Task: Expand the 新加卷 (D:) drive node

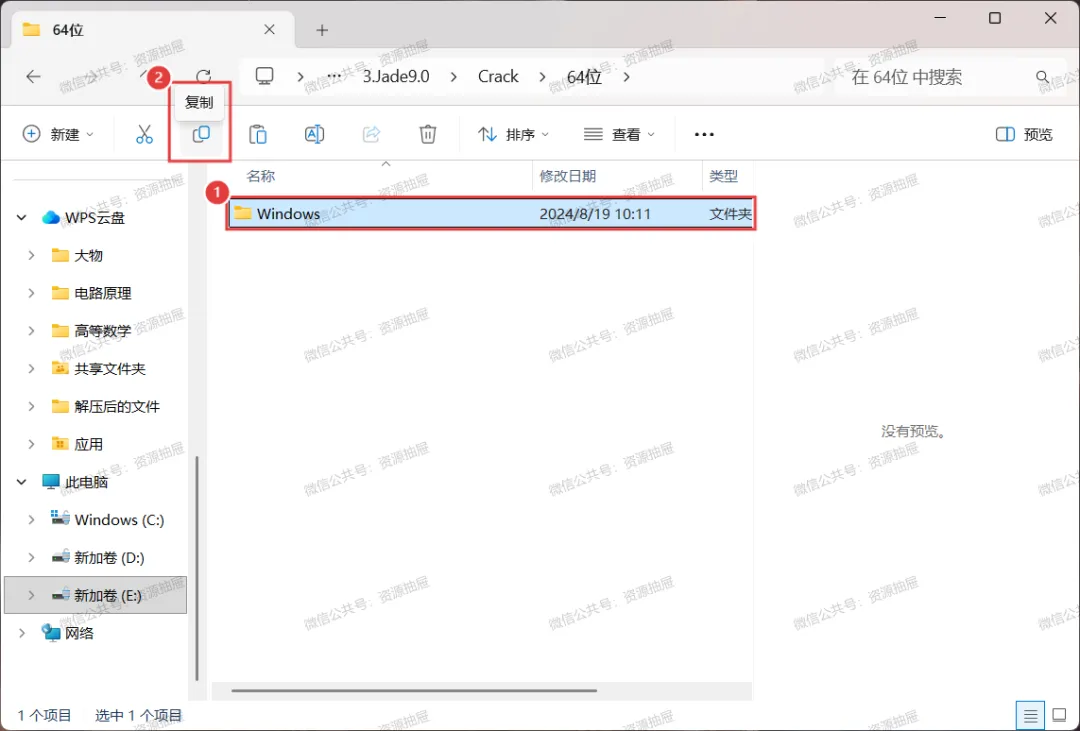Action: (31, 558)
